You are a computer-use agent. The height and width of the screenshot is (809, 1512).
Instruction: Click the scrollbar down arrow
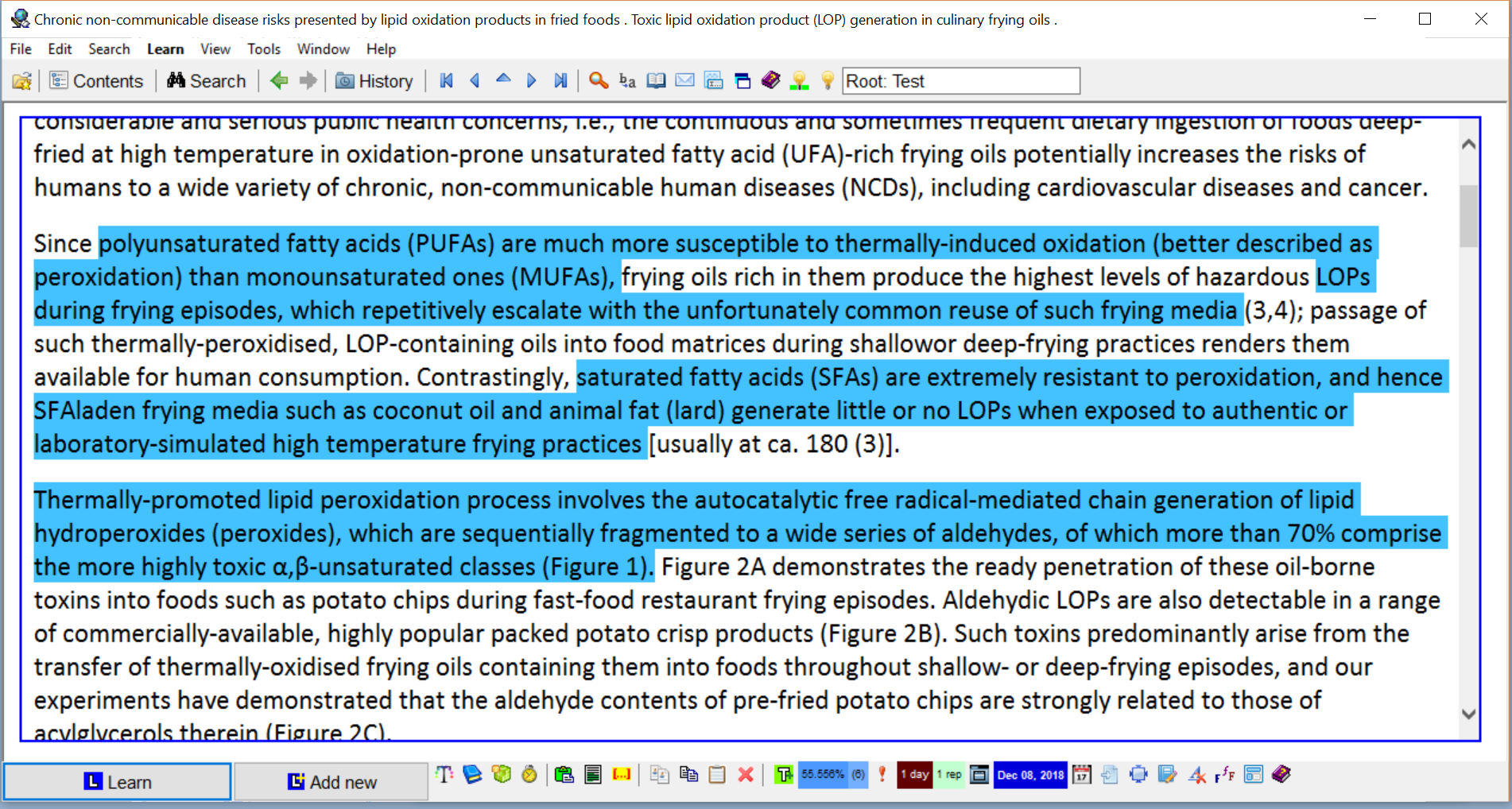pyautogui.click(x=1469, y=714)
